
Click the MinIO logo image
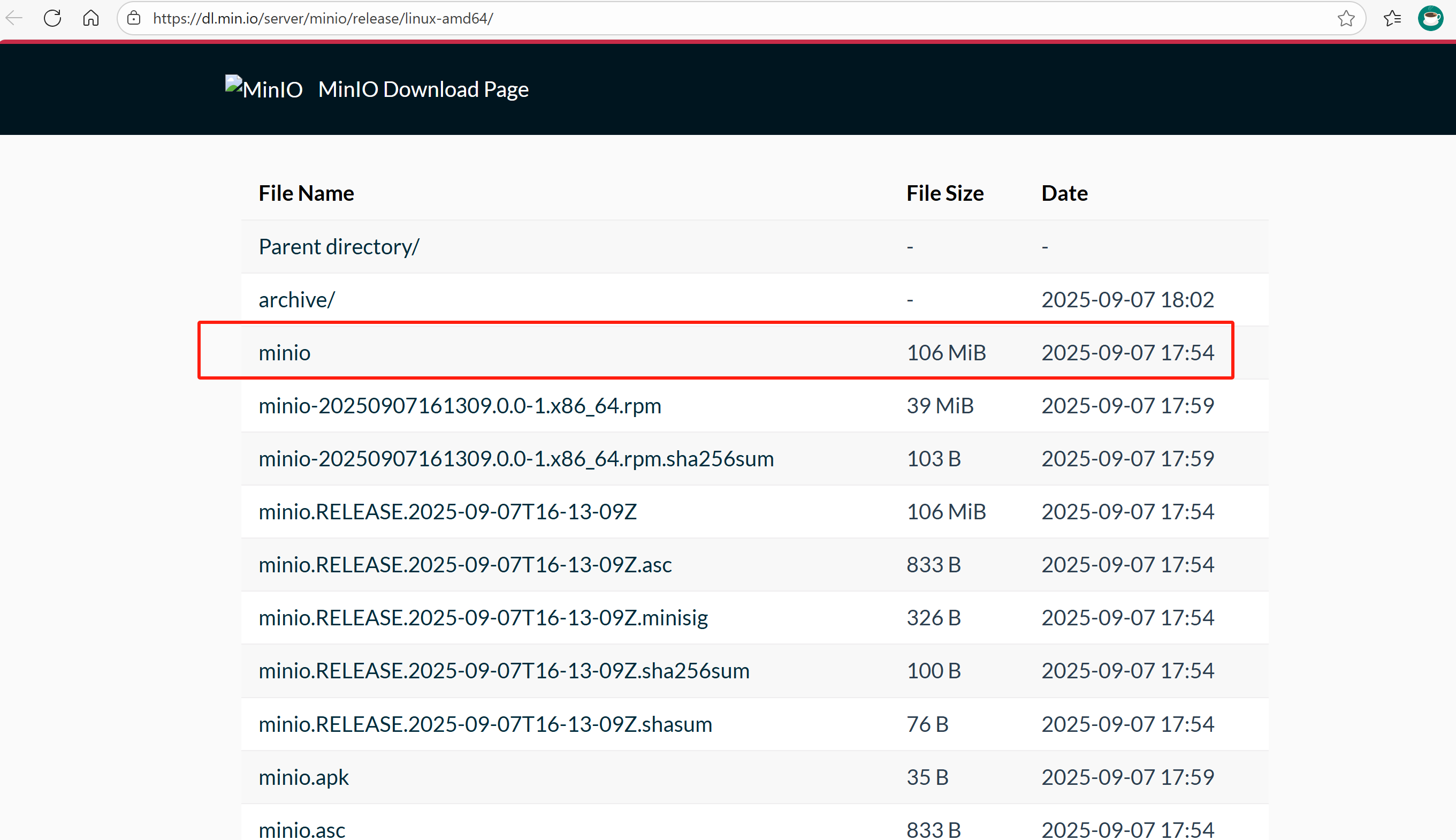263,89
